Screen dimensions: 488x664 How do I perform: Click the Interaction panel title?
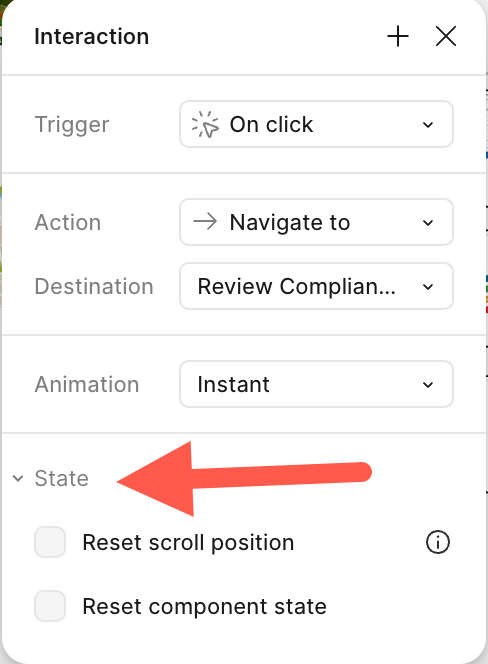point(92,36)
